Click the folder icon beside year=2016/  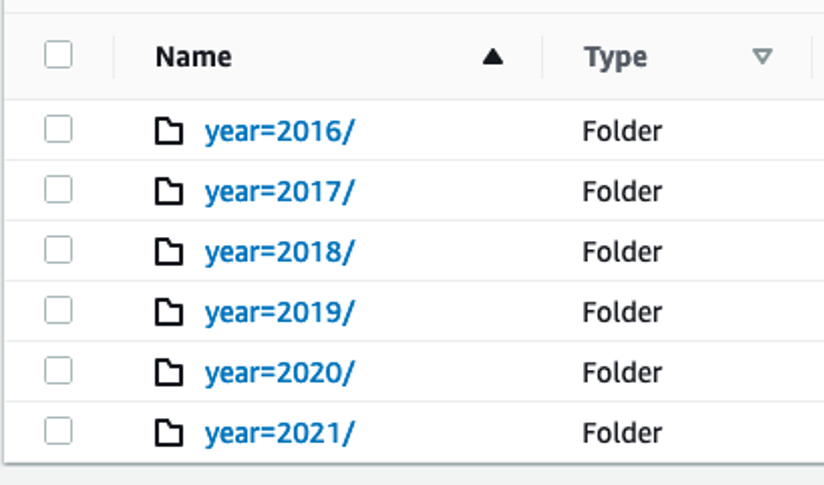(x=169, y=131)
